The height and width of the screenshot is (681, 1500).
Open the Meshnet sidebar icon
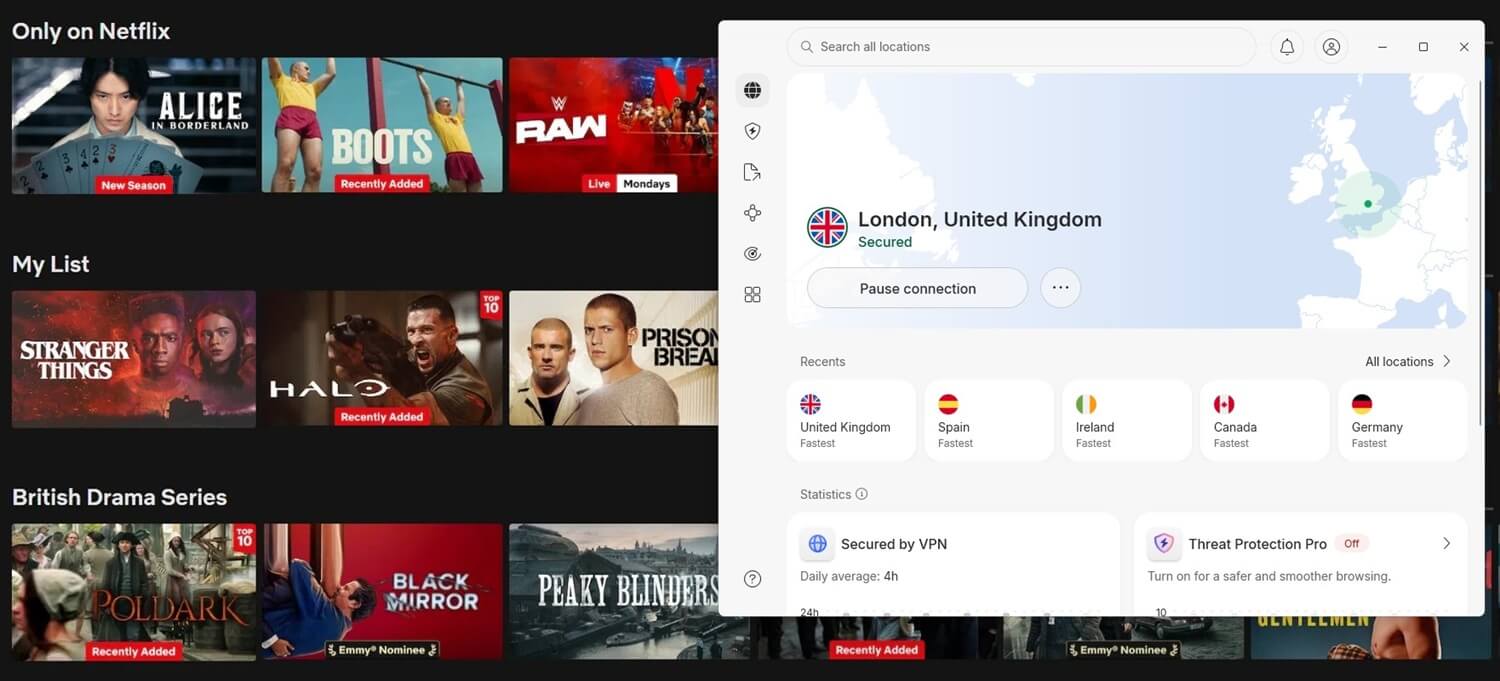coord(752,213)
